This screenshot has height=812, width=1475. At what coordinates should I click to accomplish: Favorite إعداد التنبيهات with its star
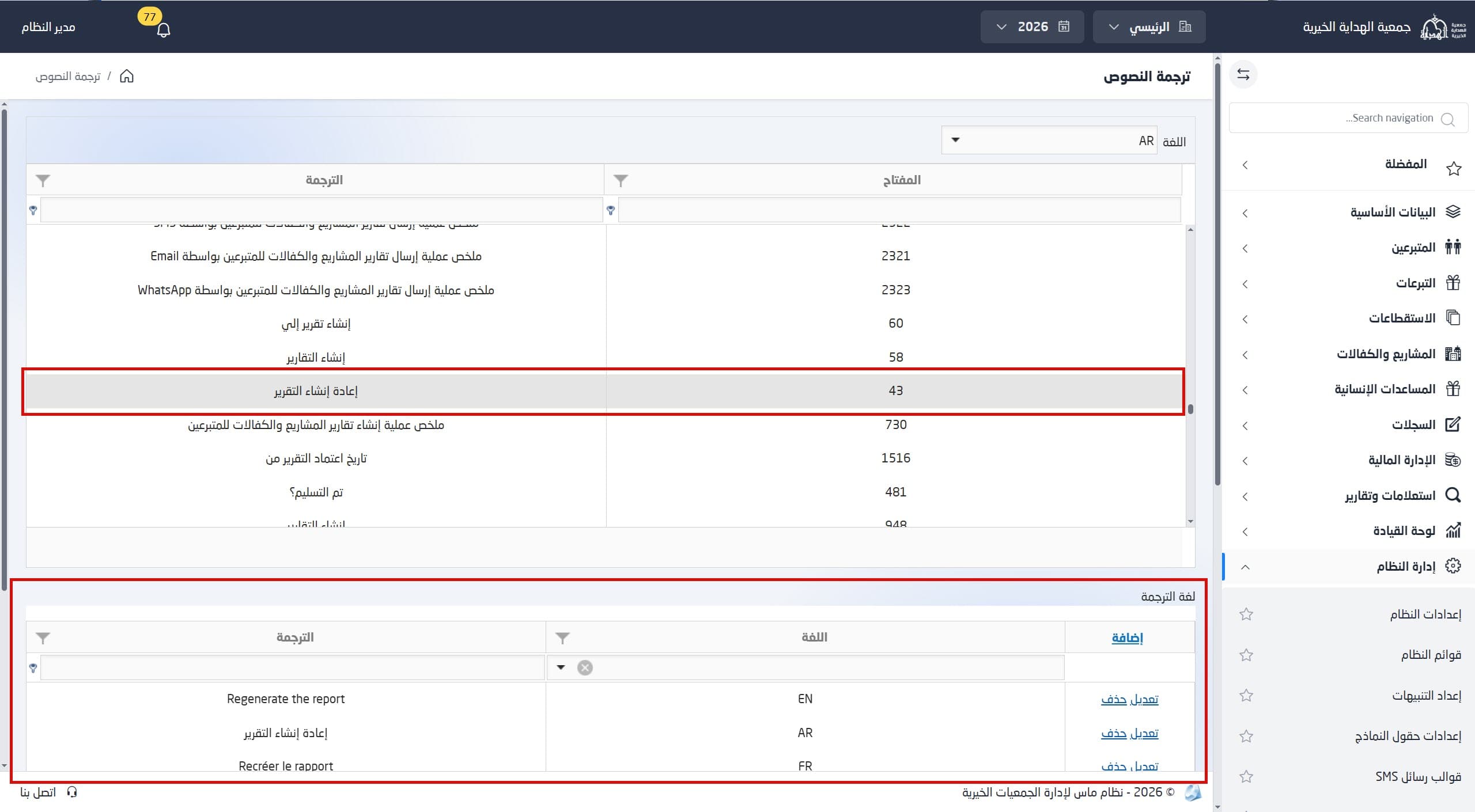[x=1246, y=696]
